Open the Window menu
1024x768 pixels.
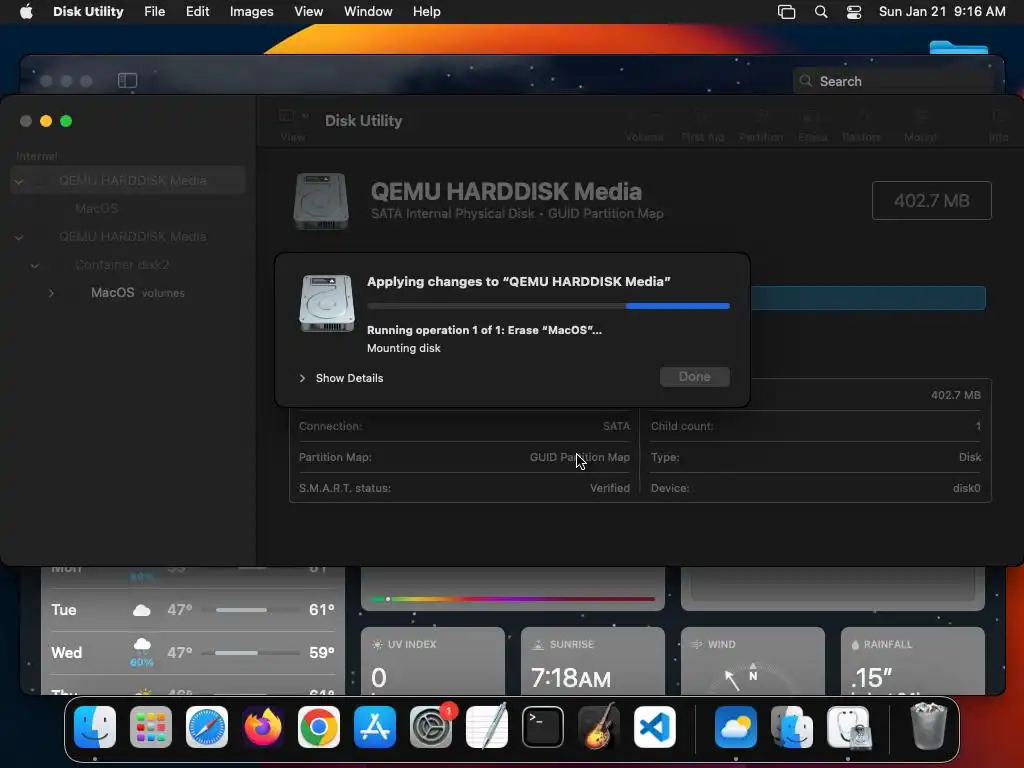pos(368,12)
